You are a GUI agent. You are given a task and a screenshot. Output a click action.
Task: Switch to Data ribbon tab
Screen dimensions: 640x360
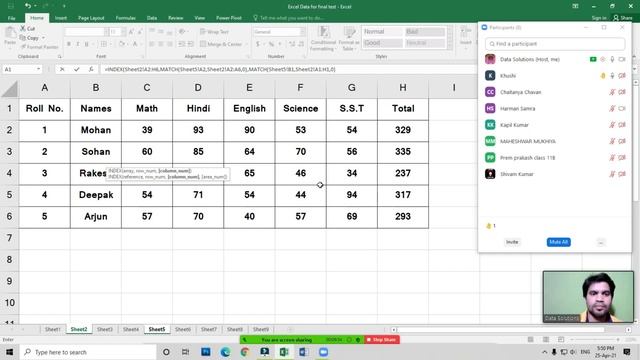[152, 18]
